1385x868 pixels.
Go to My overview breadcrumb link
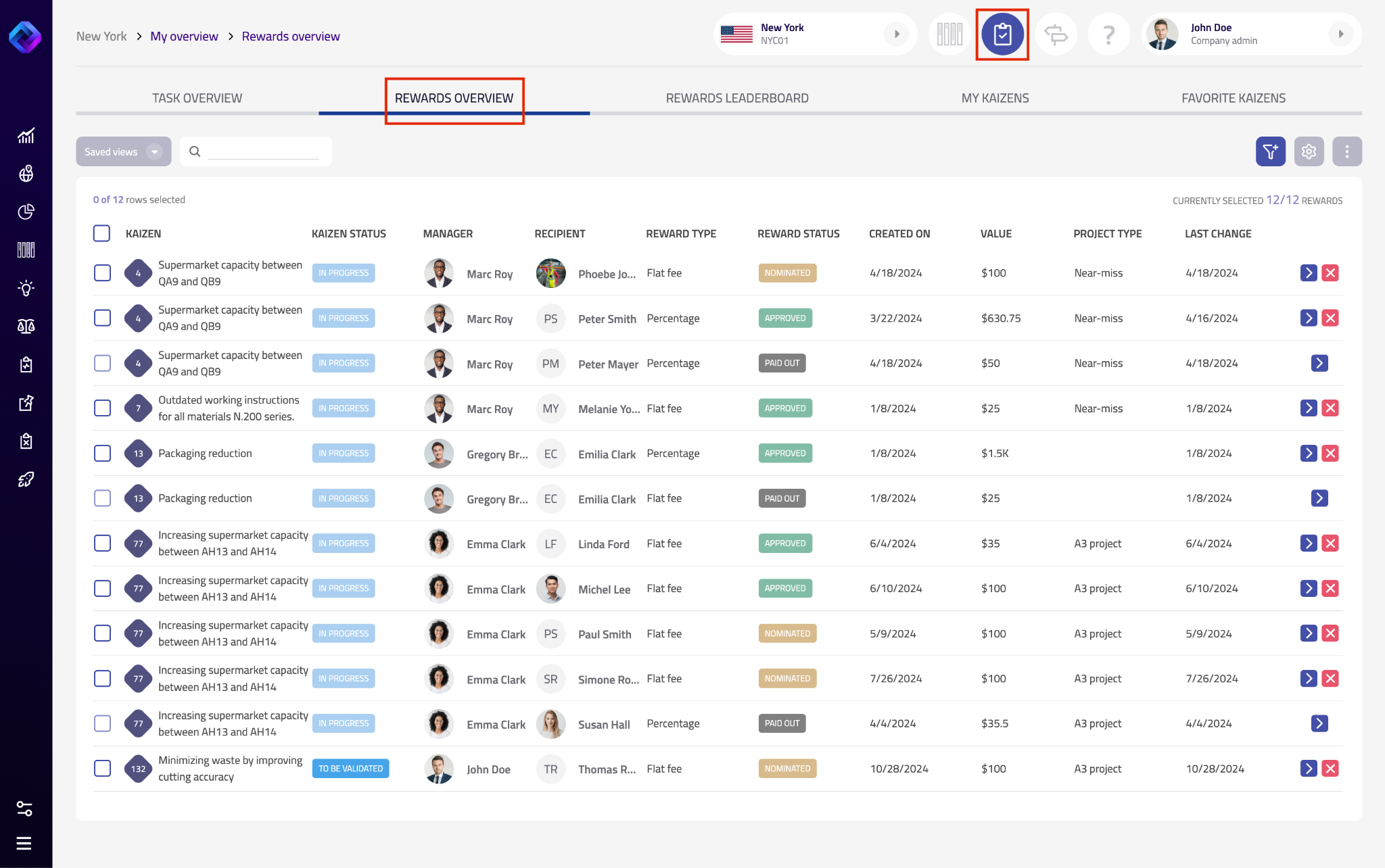184,37
